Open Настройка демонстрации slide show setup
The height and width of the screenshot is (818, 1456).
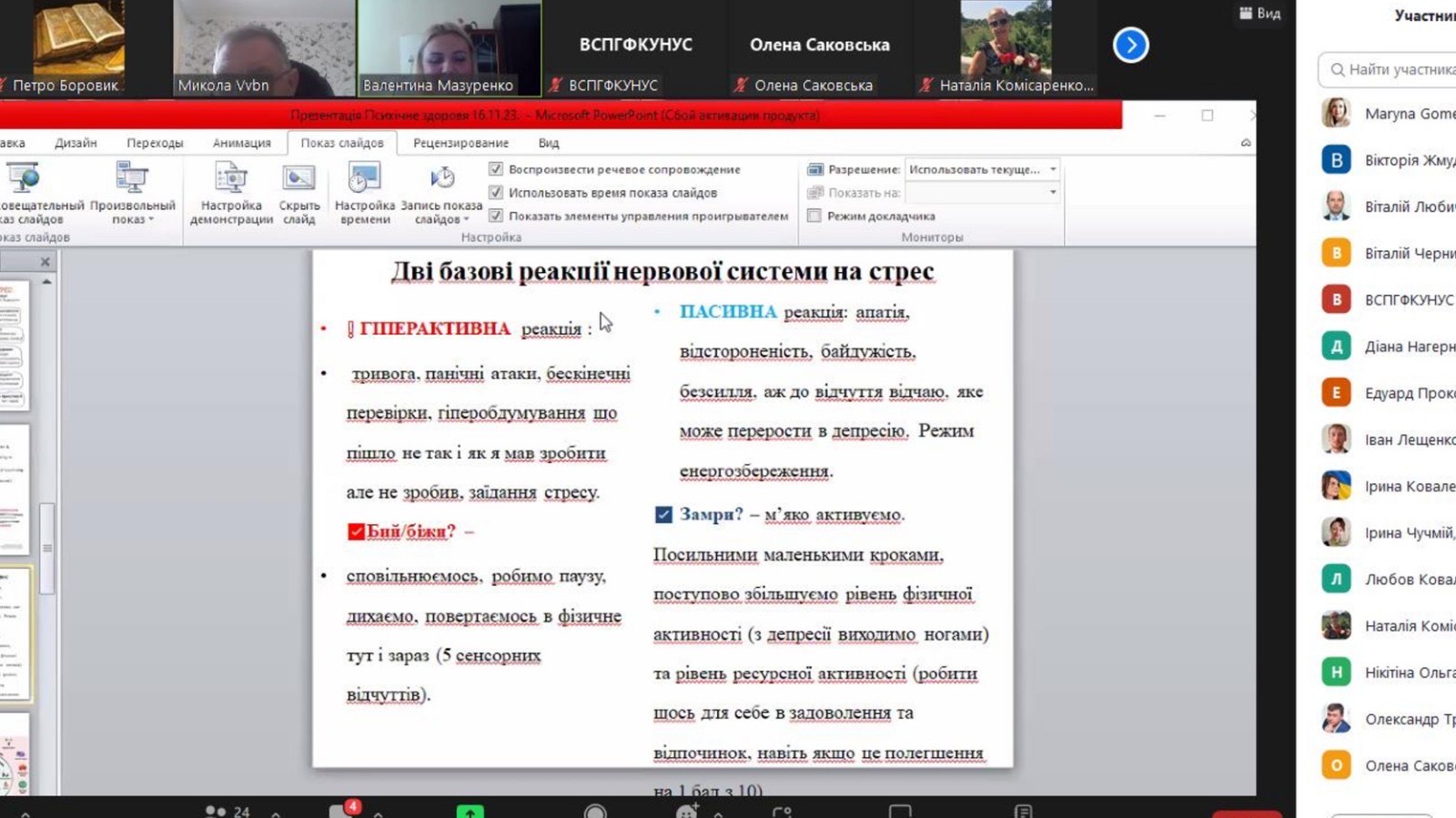pyautogui.click(x=231, y=193)
